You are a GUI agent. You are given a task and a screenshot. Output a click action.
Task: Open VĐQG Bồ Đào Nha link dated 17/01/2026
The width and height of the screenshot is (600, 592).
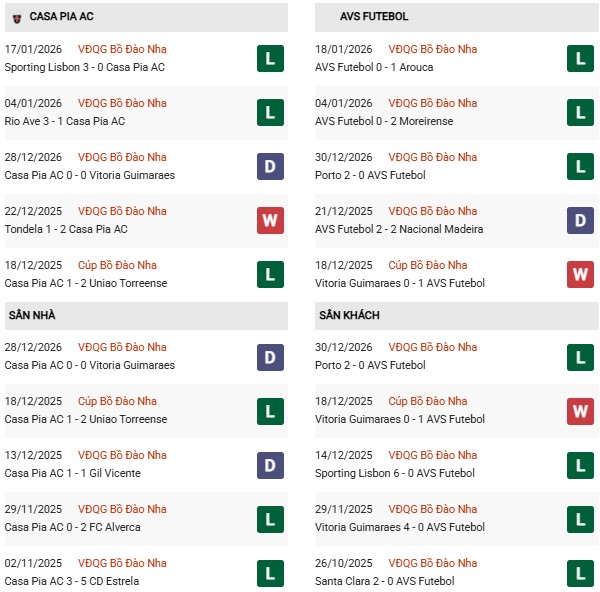pyautogui.click(x=122, y=49)
